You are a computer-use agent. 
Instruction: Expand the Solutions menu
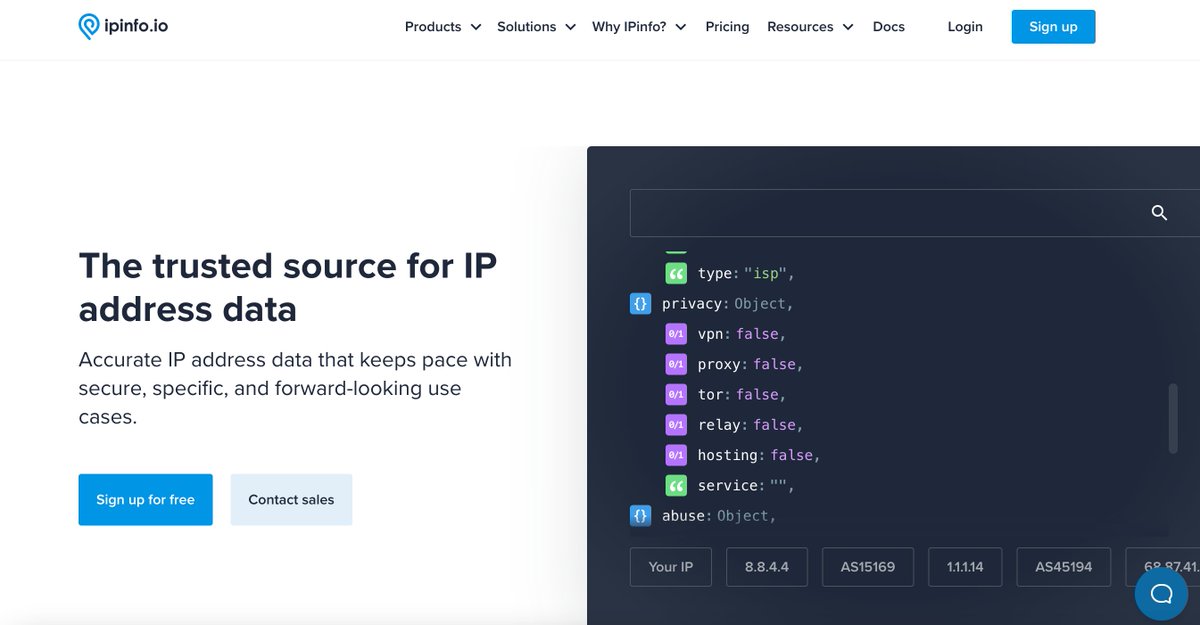(x=537, y=27)
